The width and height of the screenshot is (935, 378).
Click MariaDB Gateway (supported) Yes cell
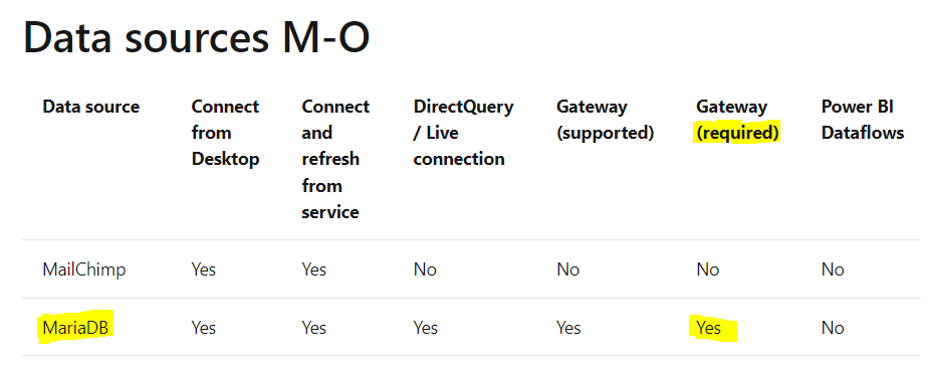(568, 328)
